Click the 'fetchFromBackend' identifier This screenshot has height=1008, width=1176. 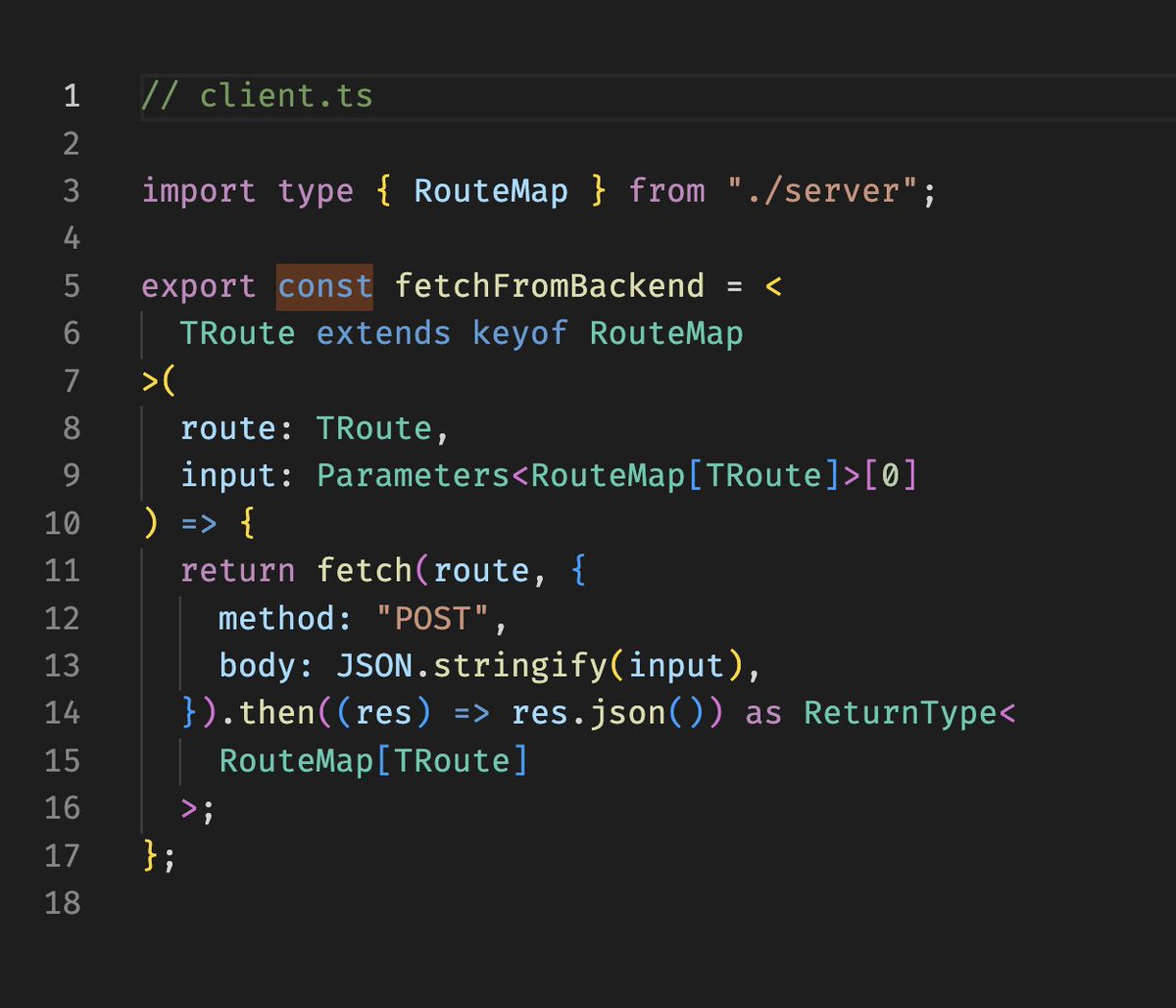click(550, 286)
